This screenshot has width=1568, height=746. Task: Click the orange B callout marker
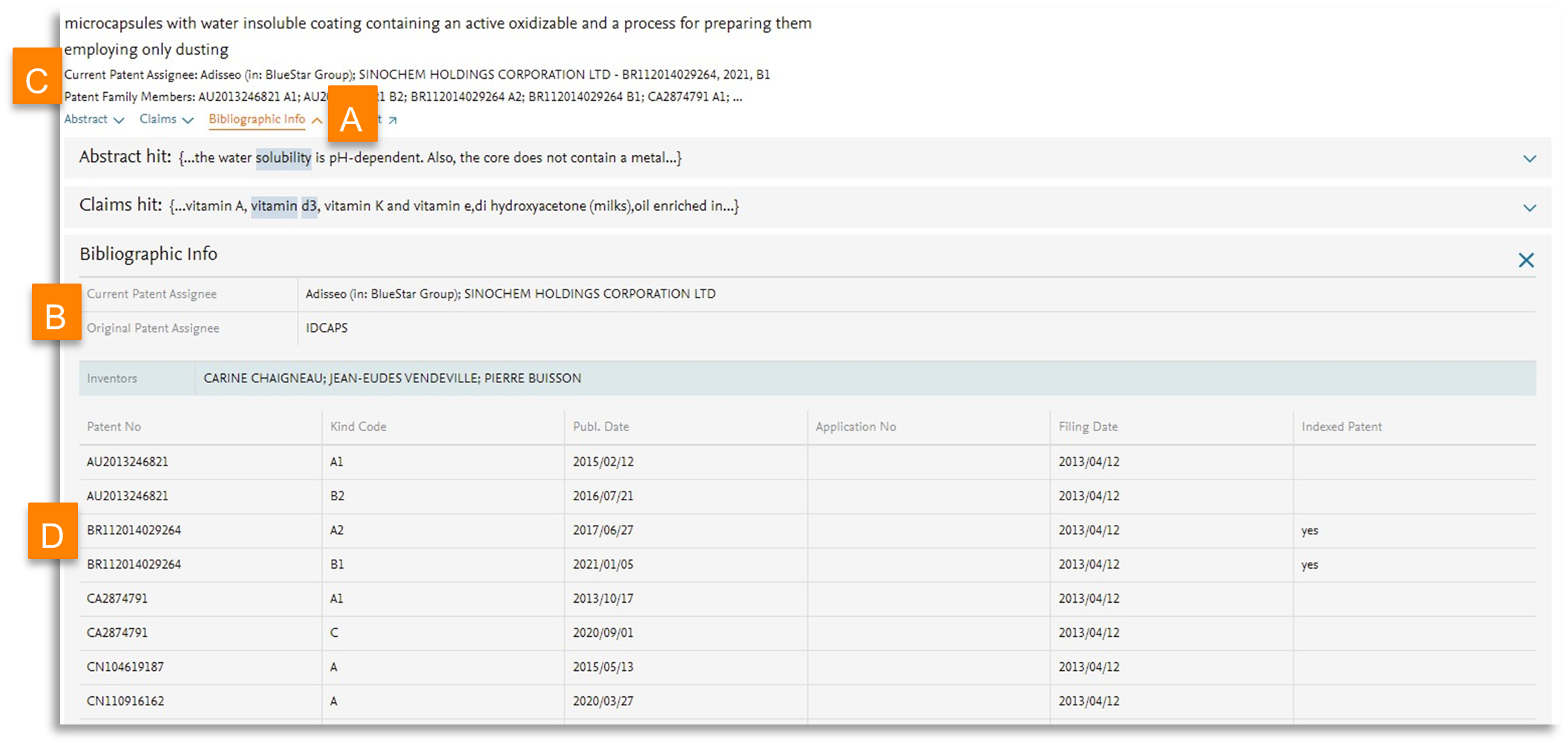pos(56,313)
